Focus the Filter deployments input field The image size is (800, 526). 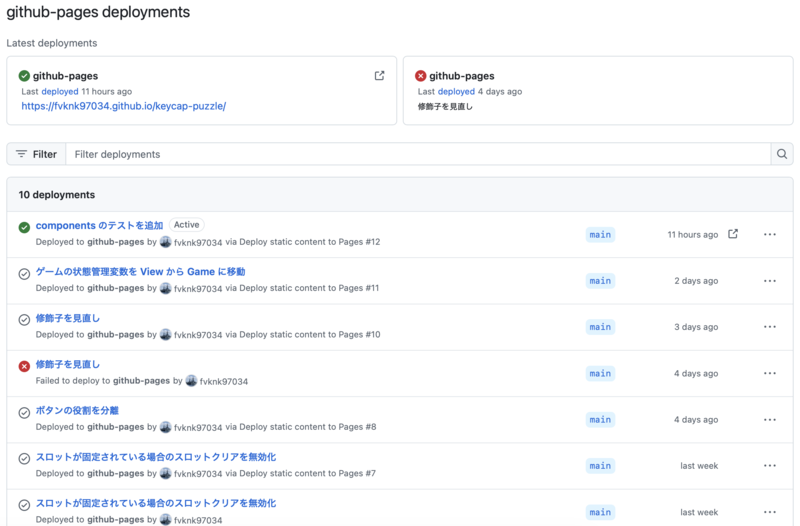418,154
